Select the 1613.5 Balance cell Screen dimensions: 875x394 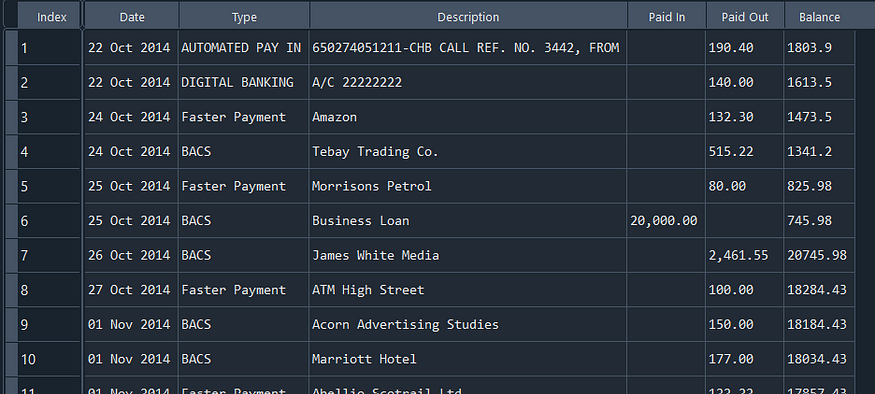[x=819, y=82]
